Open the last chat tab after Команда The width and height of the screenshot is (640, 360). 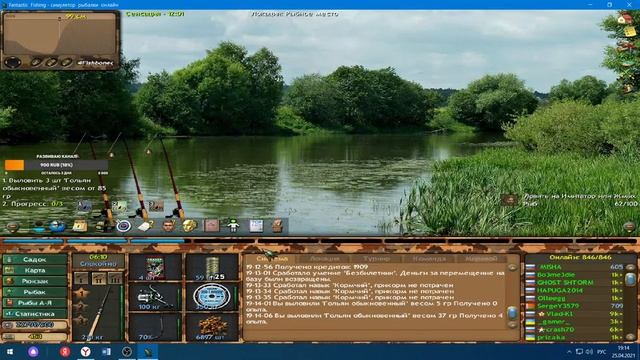(x=481, y=258)
